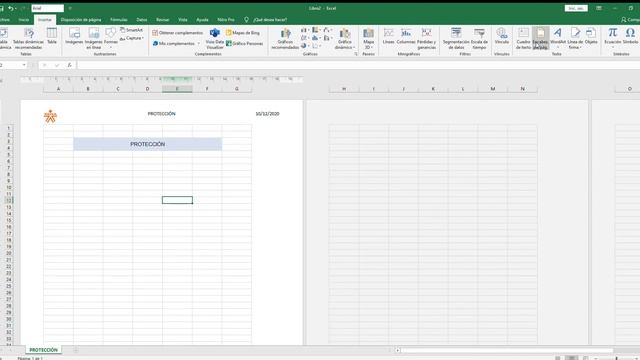Screen dimensions: 640x360
Task: Select the PROTECCIÓN sheet tab
Action: 43,350
